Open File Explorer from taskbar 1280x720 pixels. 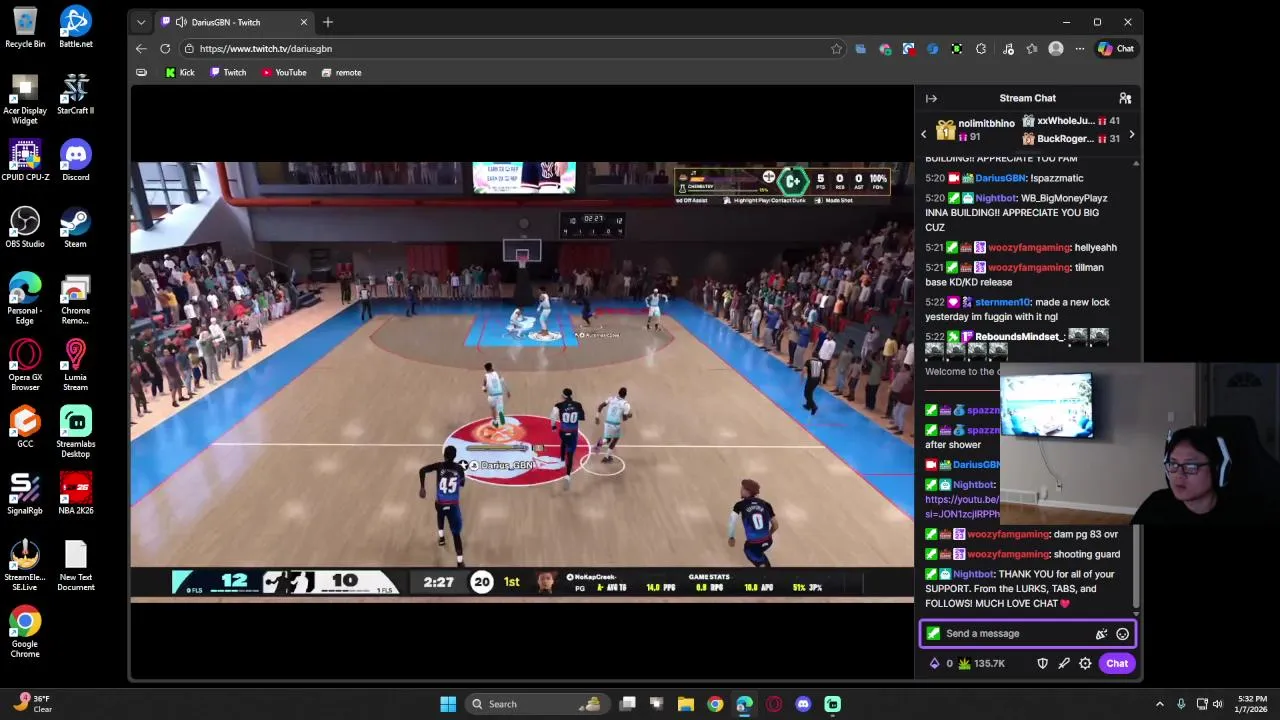[686, 704]
